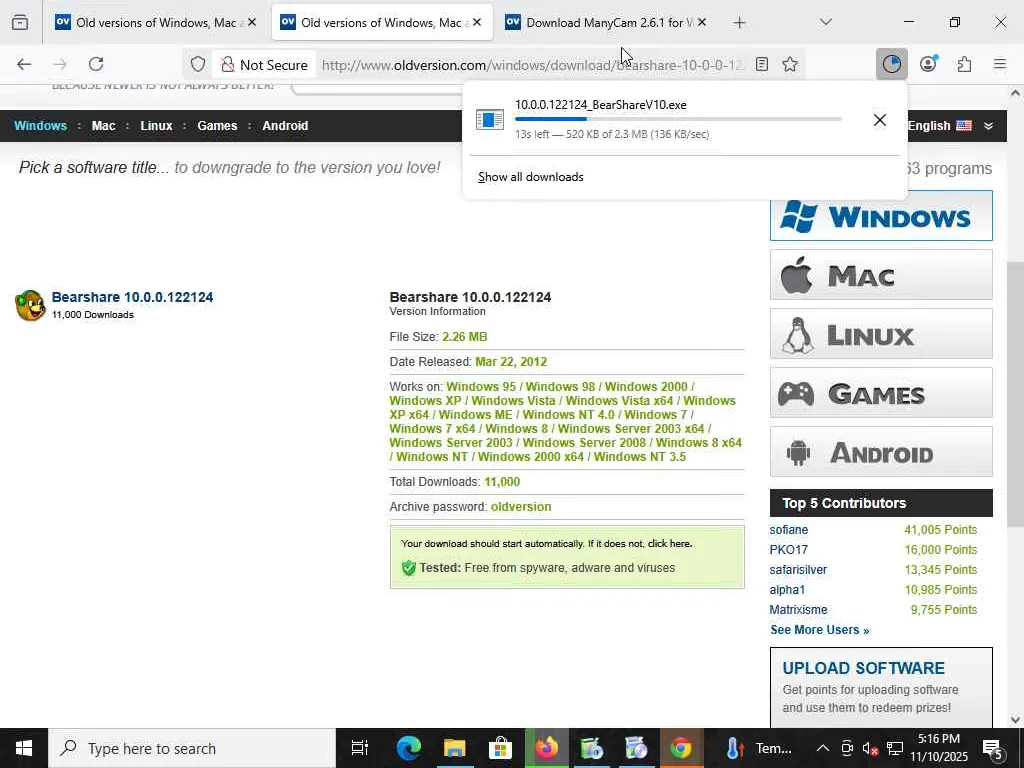The image size is (1024, 768).
Task: Close the Download ManyCam tab
Action: coord(702,22)
